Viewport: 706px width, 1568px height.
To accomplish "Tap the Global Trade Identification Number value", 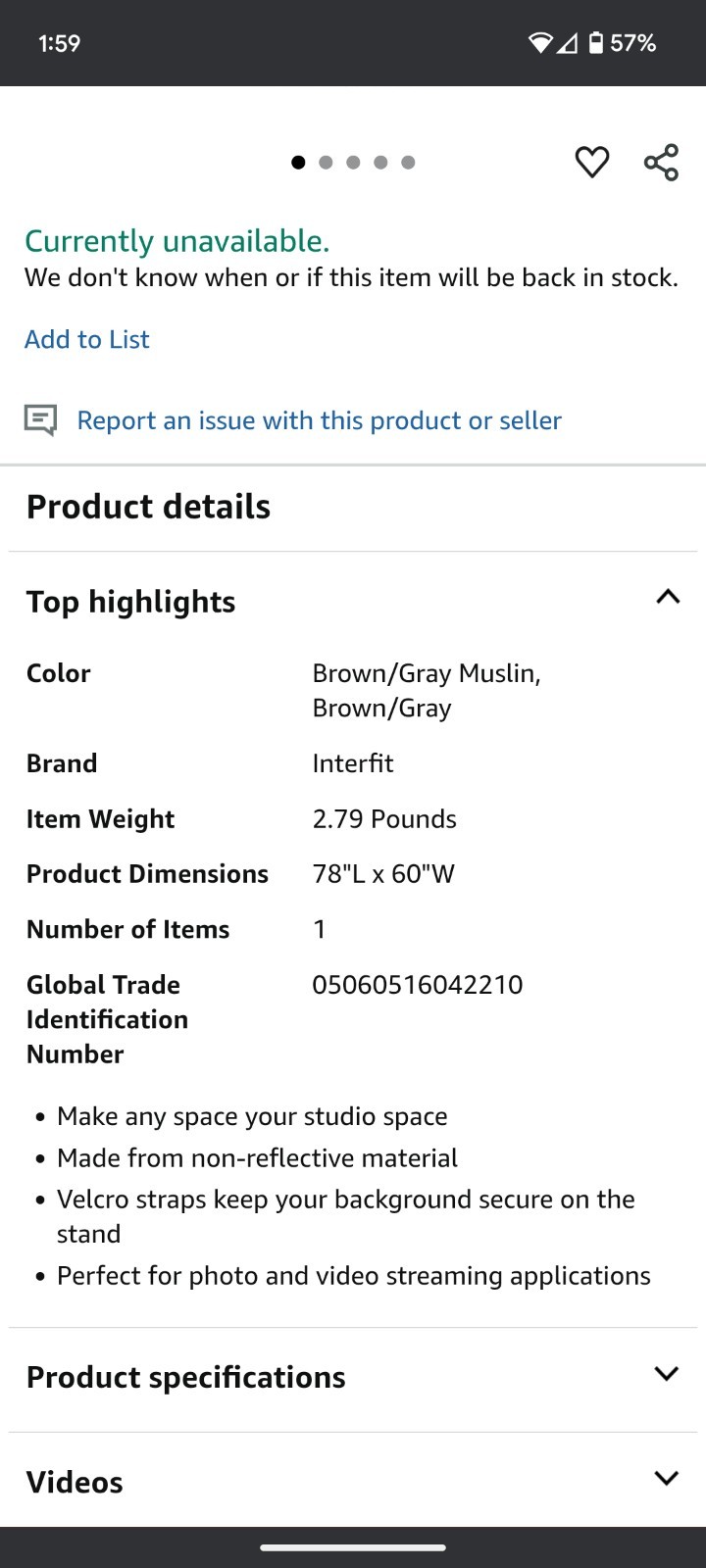I will (418, 984).
